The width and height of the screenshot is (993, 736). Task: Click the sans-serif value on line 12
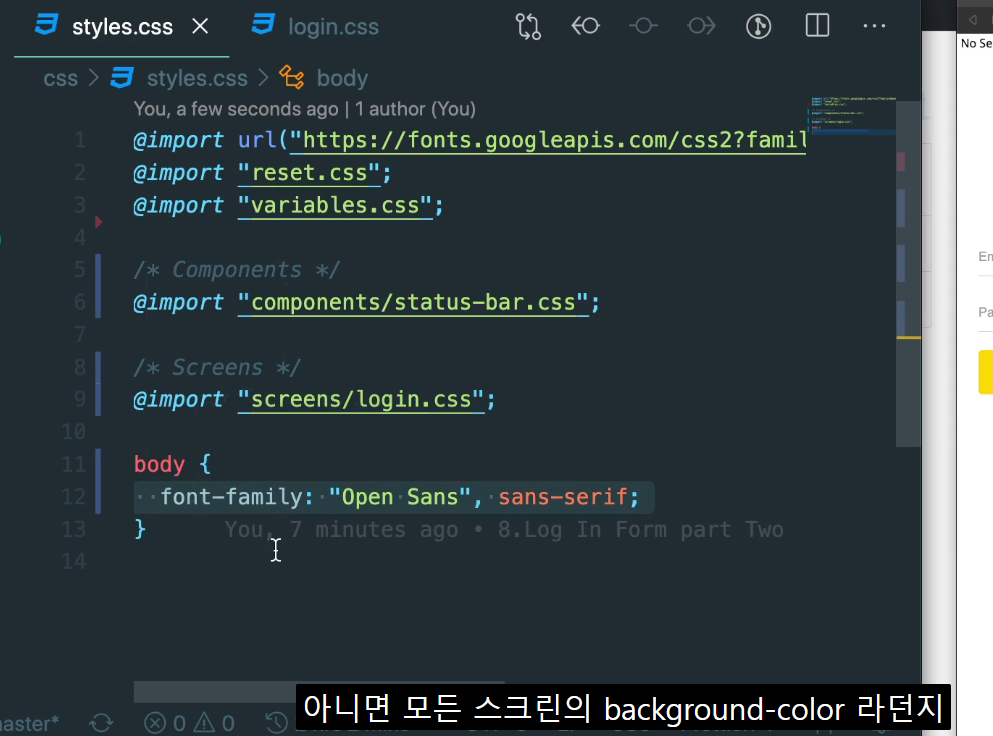point(562,497)
